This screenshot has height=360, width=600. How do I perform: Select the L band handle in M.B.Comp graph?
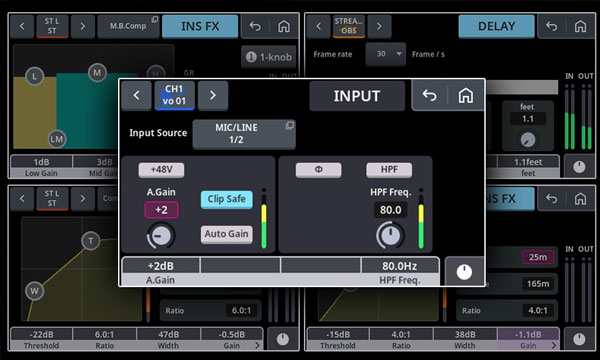[x=35, y=76]
